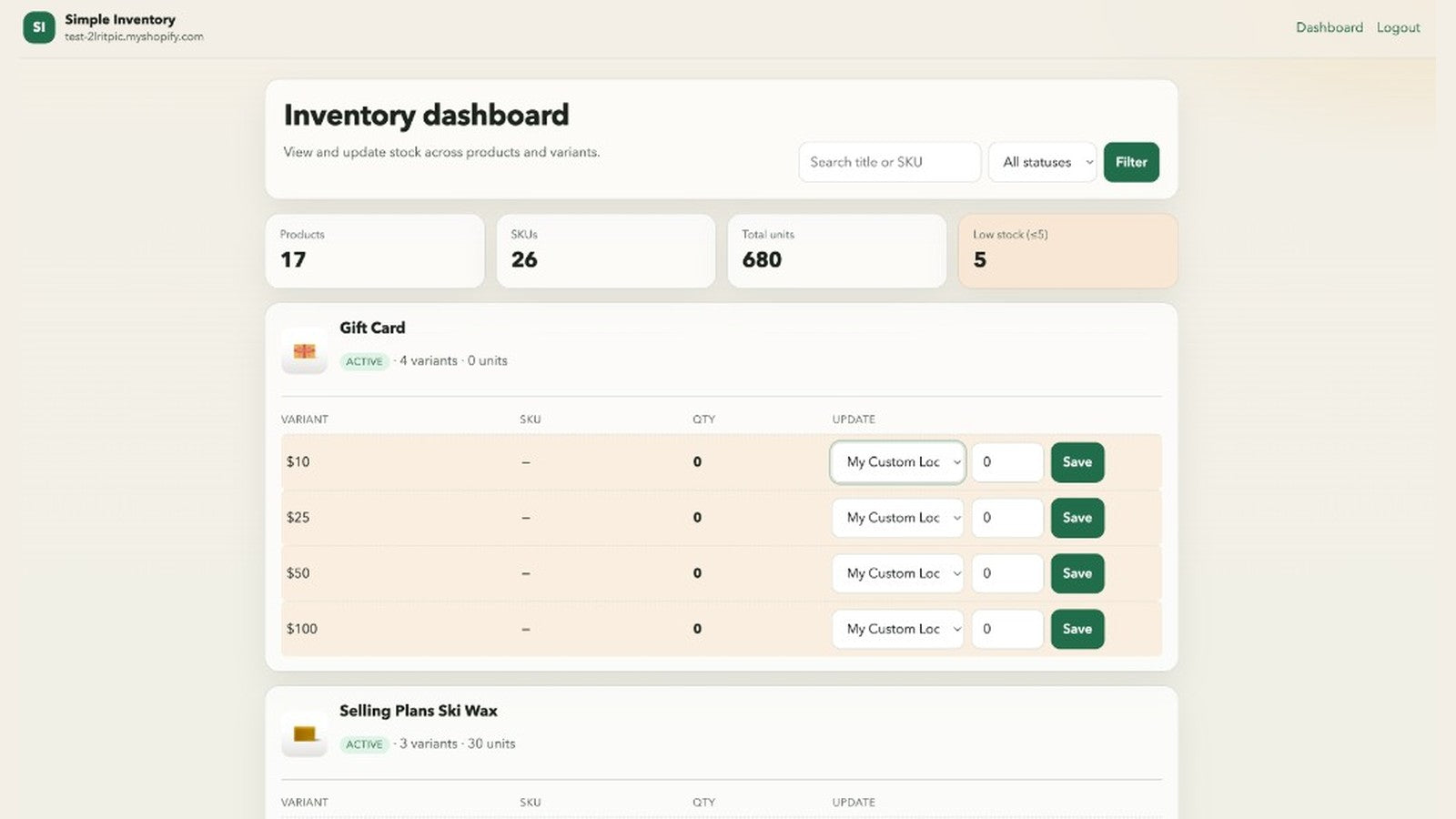Screen dimensions: 1456x819
Task: Go to Dashboard in top navigation
Action: coord(1330,27)
